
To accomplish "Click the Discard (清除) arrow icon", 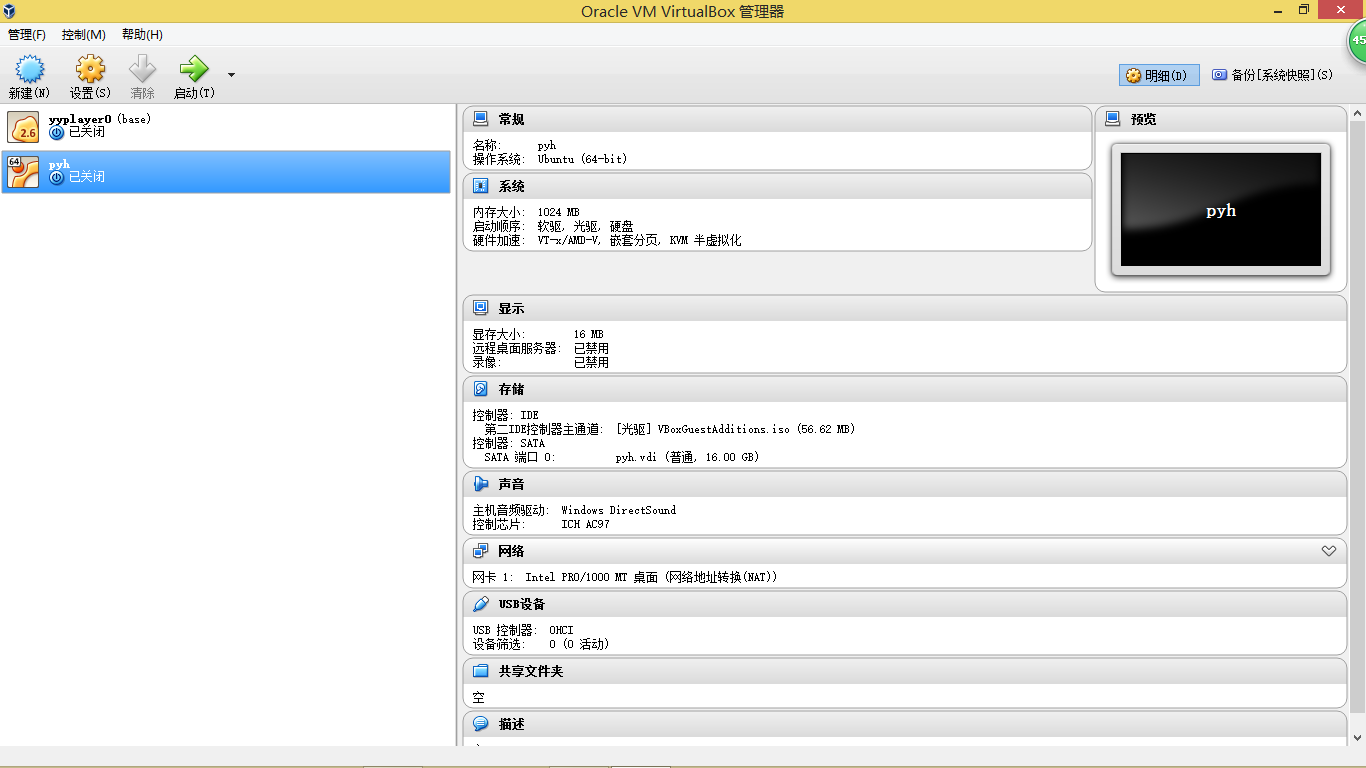I will click(x=143, y=68).
